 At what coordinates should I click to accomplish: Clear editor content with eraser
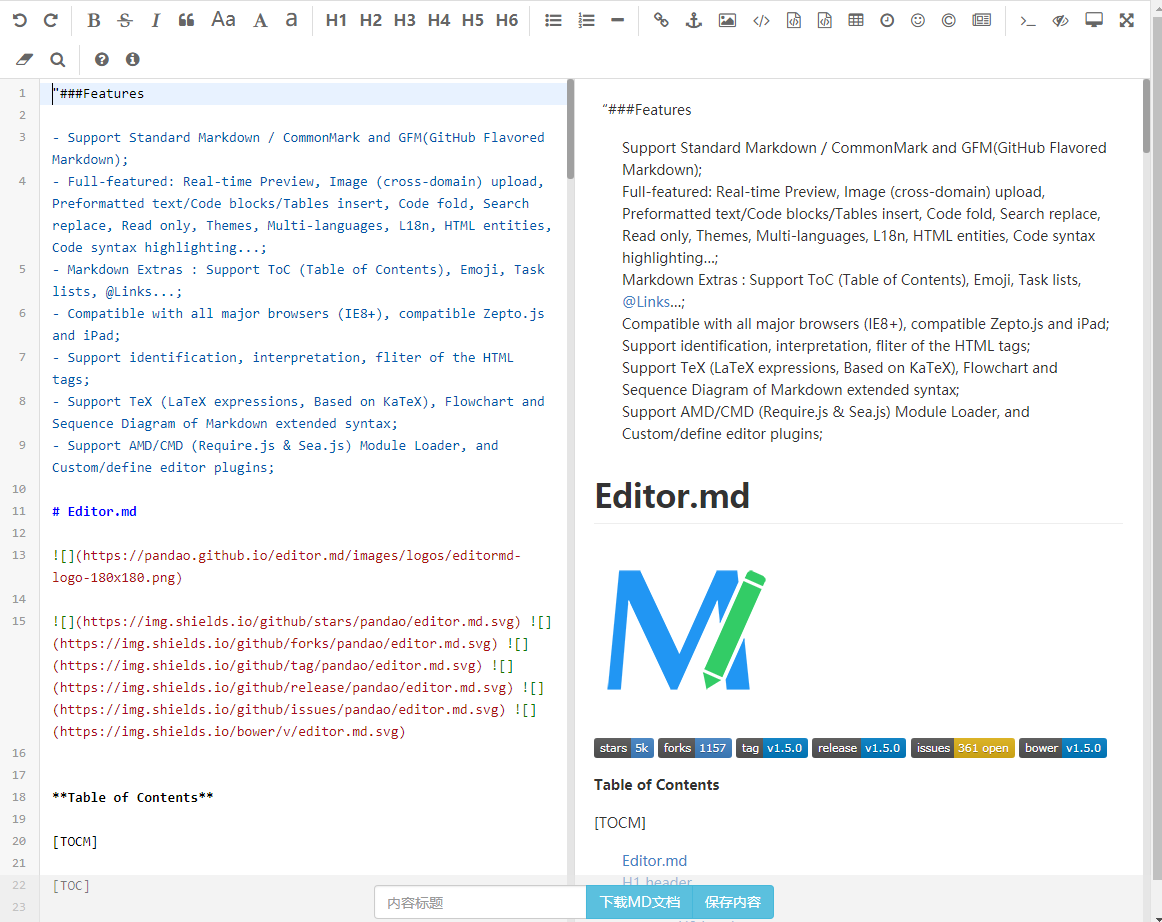click(24, 59)
